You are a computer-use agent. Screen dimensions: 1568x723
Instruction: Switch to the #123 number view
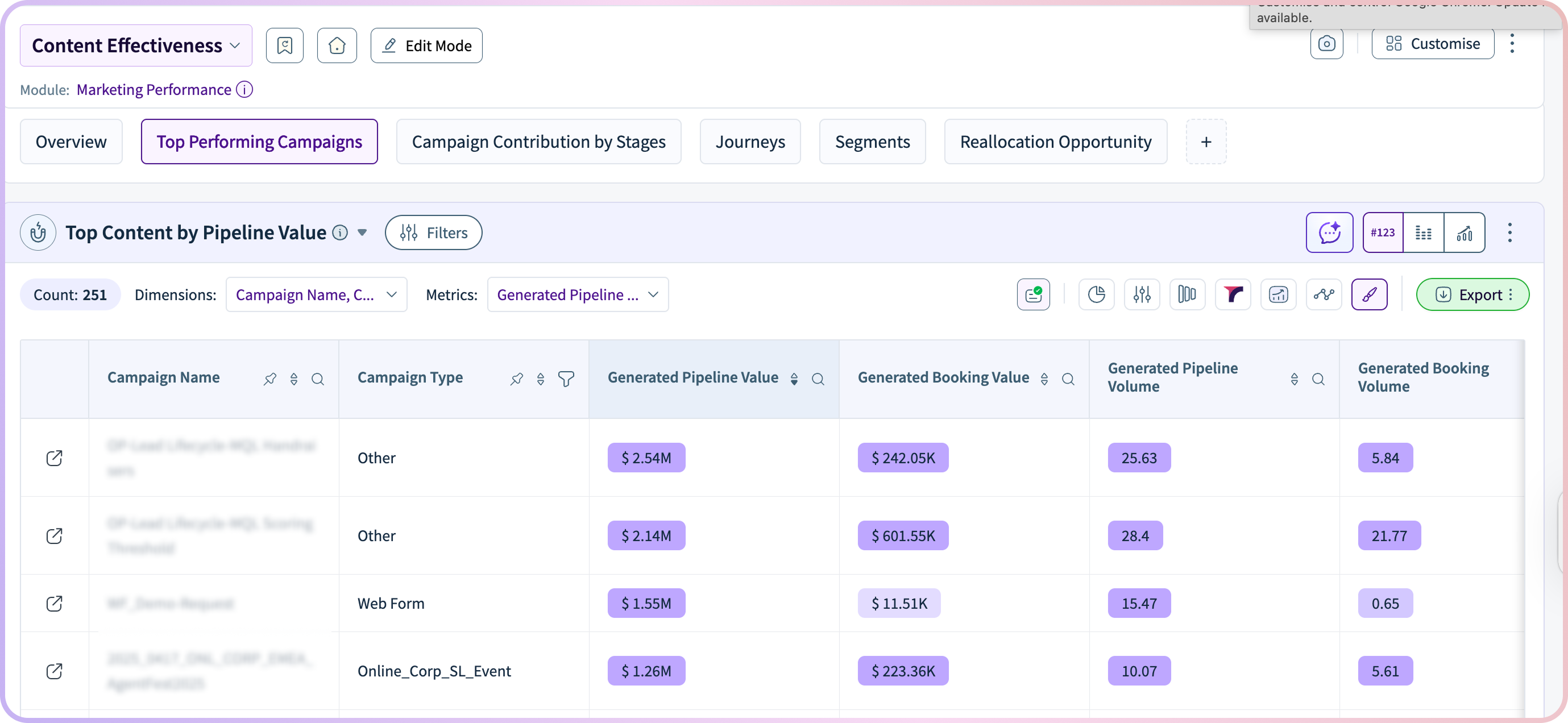point(1382,232)
